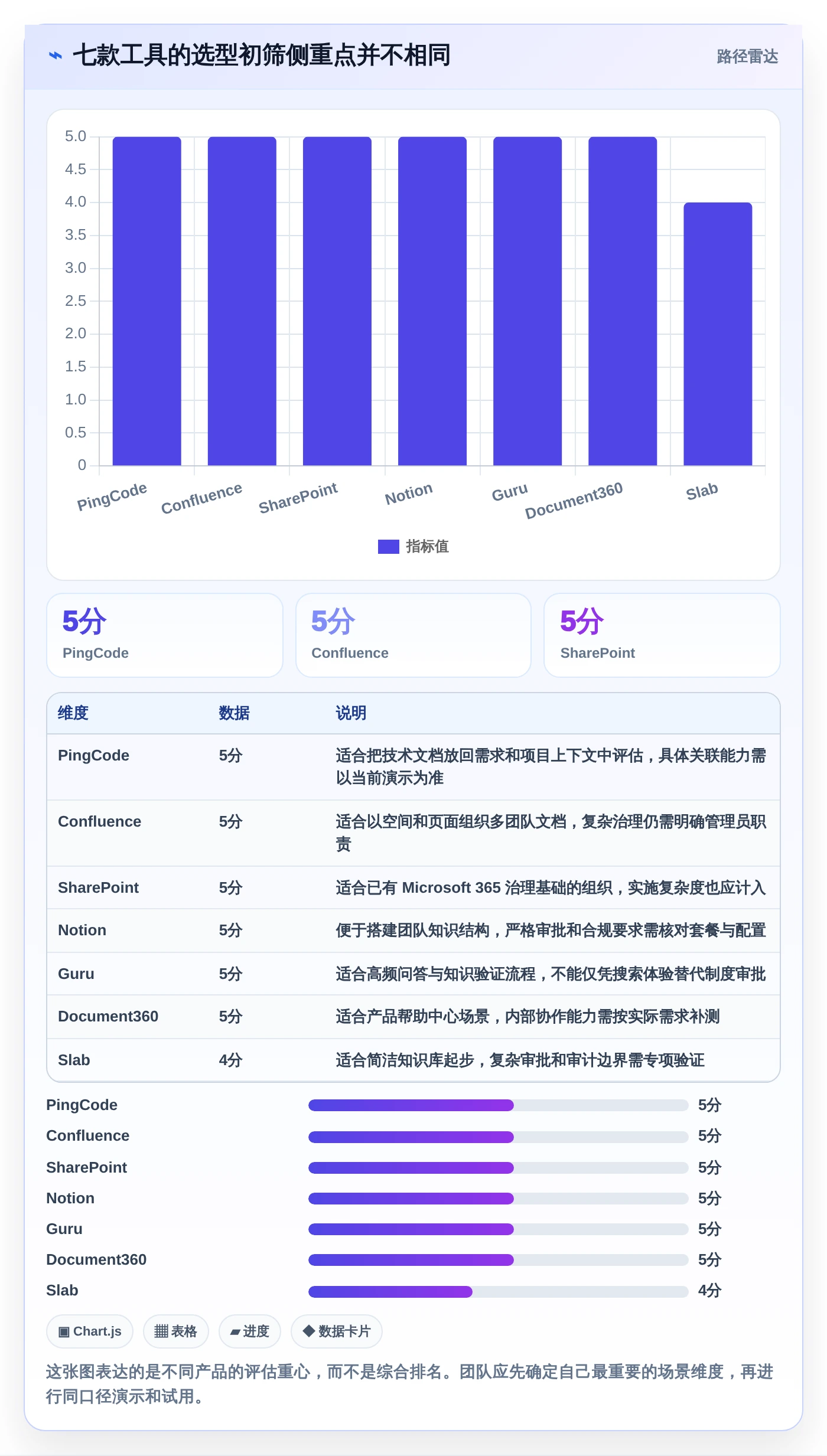827x1456 pixels.
Task: Click the Slab bar in chart
Action: tap(717, 334)
